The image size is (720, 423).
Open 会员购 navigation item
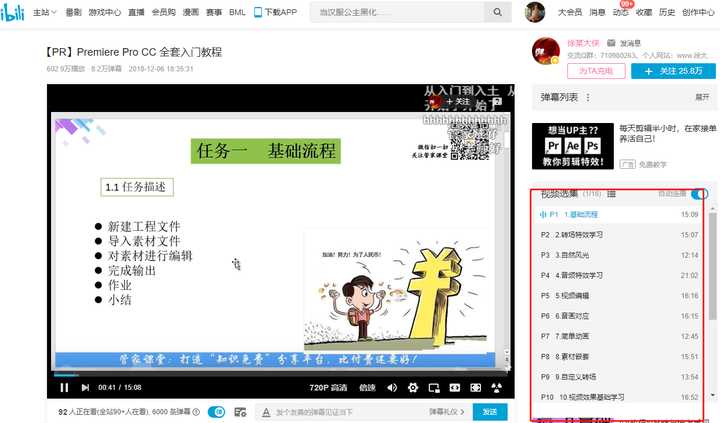164,12
